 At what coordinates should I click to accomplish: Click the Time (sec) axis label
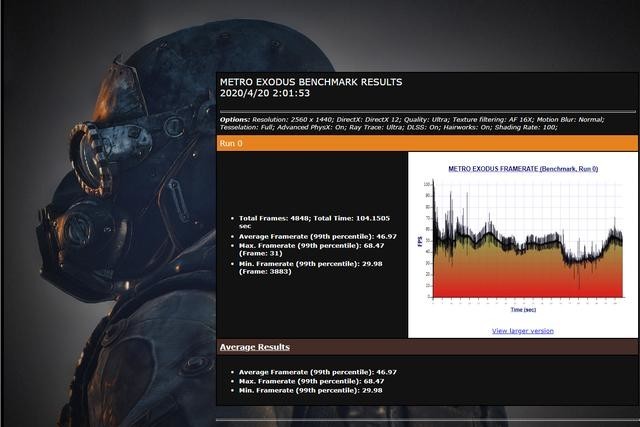[523, 310]
